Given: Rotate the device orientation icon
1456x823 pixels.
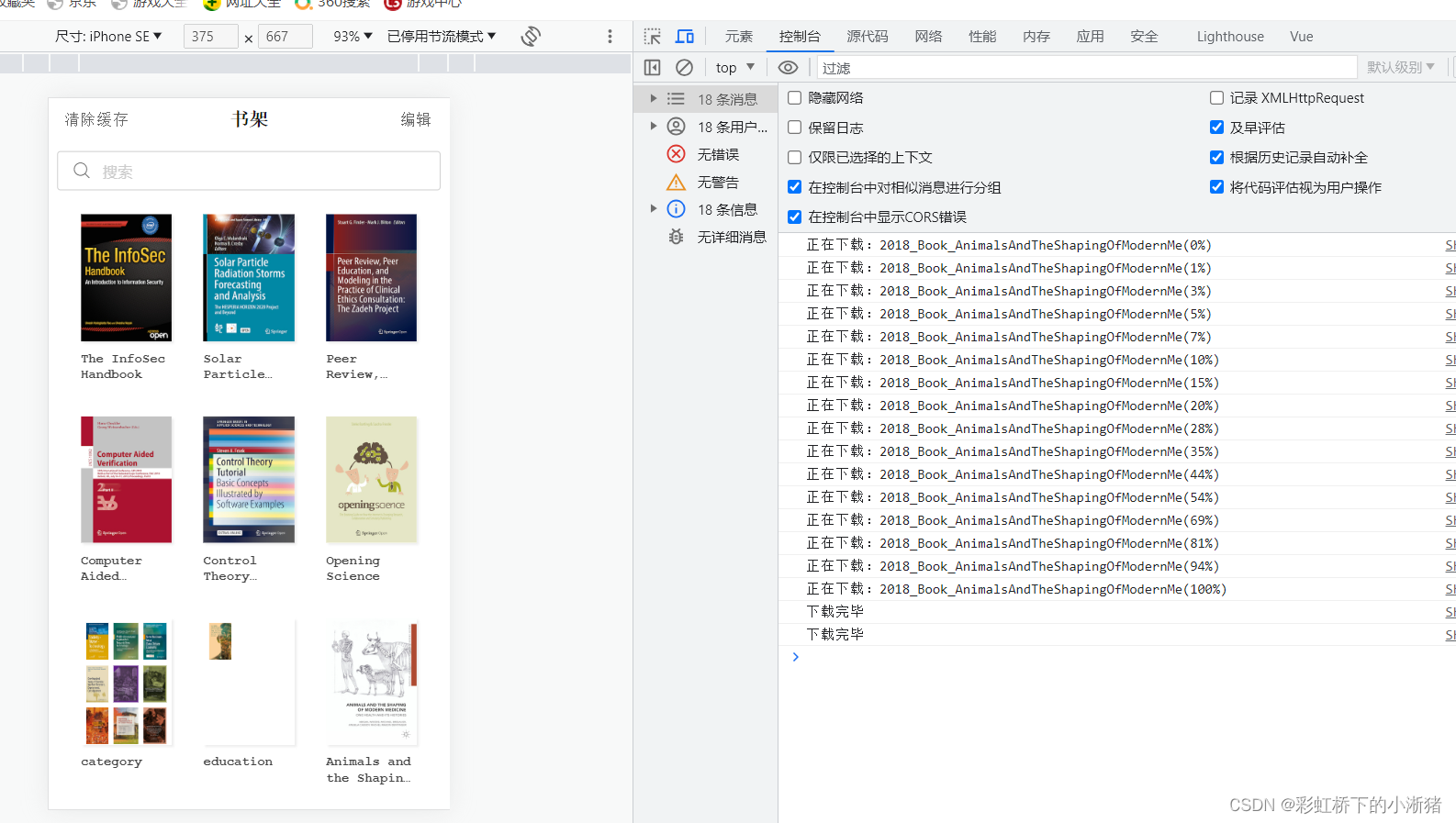Looking at the screenshot, I should pos(531,37).
